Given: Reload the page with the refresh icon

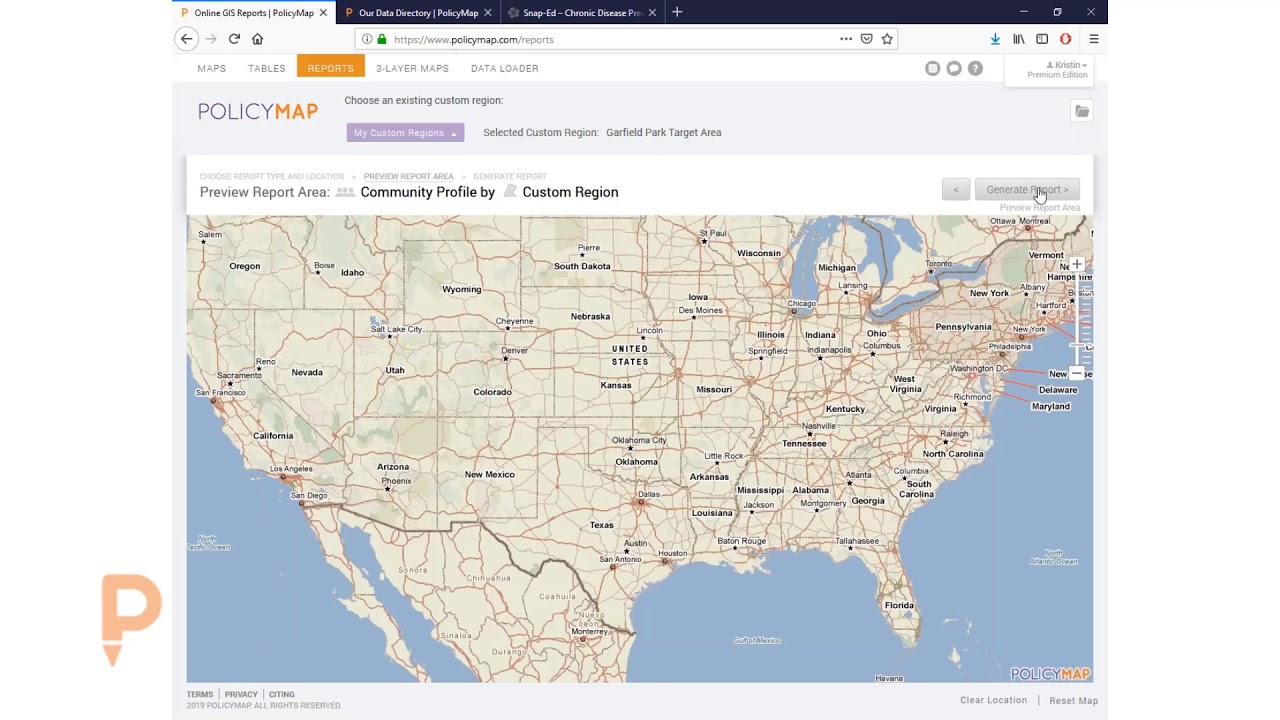Looking at the screenshot, I should point(234,39).
